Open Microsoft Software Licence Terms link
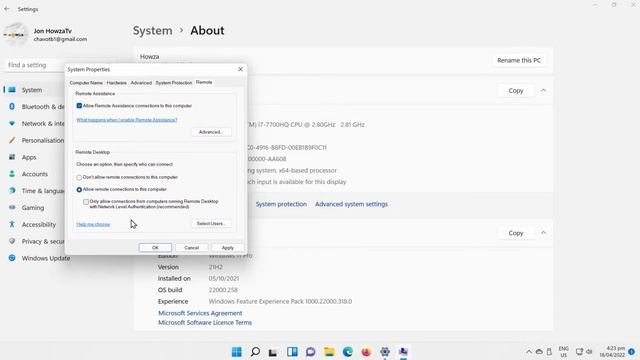The width and height of the screenshot is (640, 360). point(205,322)
